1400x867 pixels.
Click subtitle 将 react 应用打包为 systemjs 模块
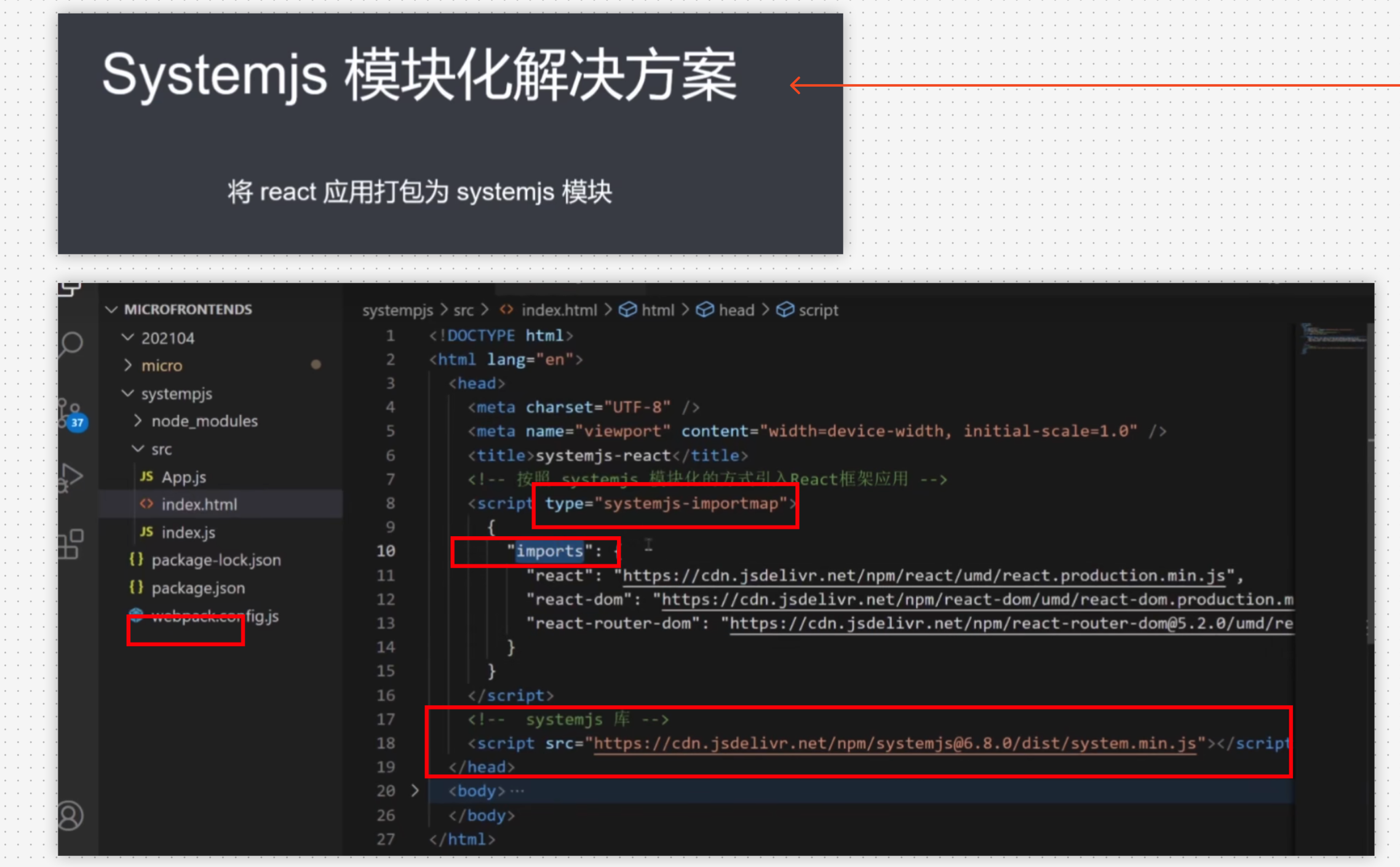pyautogui.click(x=420, y=192)
